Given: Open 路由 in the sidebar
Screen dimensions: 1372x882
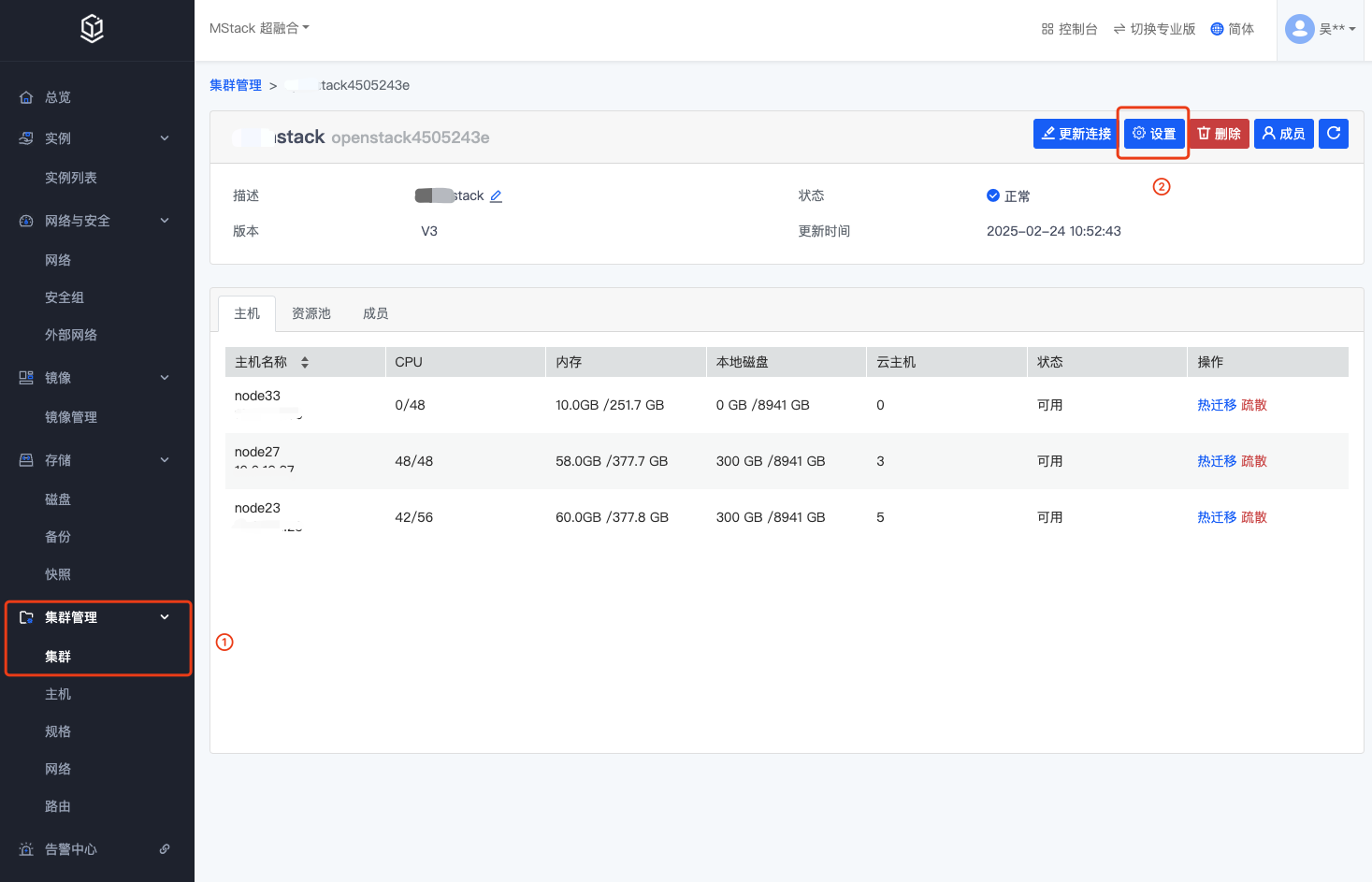Looking at the screenshot, I should click(x=58, y=806).
